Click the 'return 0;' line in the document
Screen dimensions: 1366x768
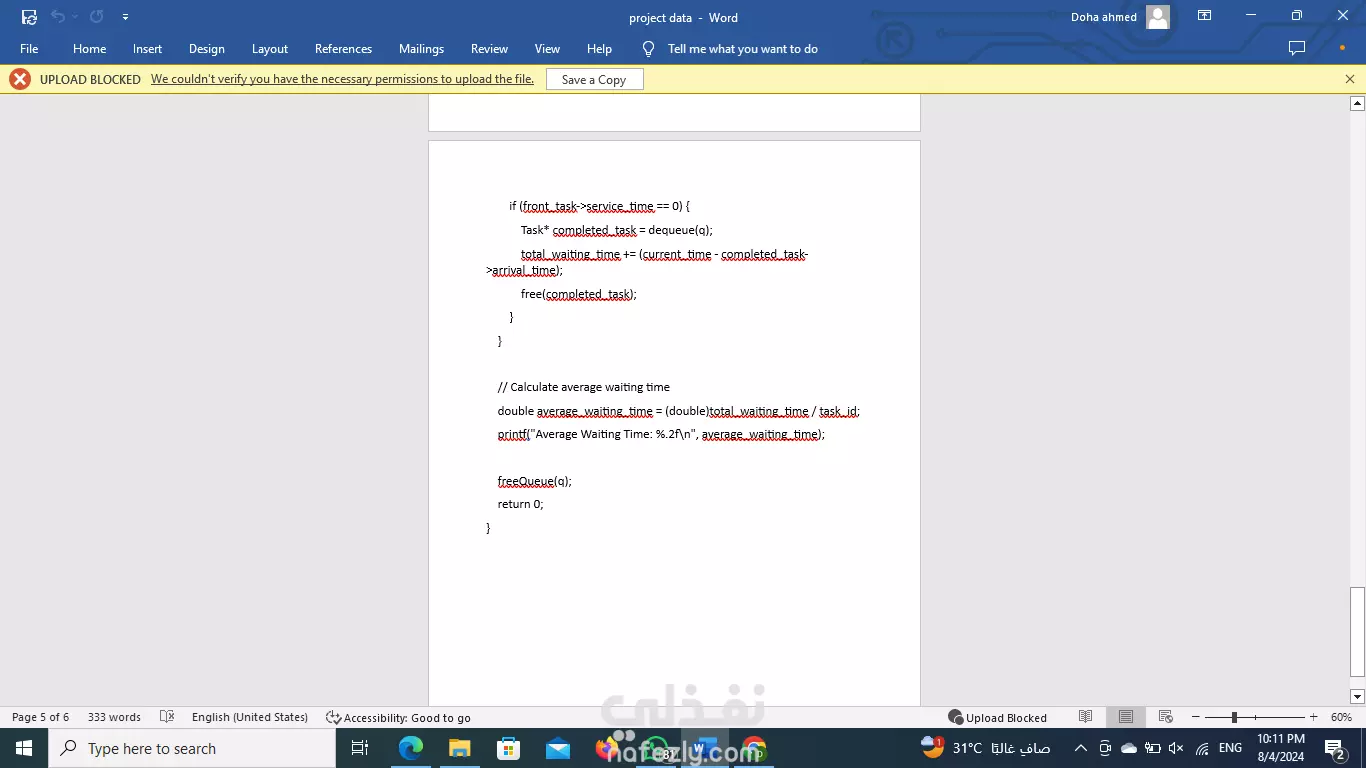[520, 504]
